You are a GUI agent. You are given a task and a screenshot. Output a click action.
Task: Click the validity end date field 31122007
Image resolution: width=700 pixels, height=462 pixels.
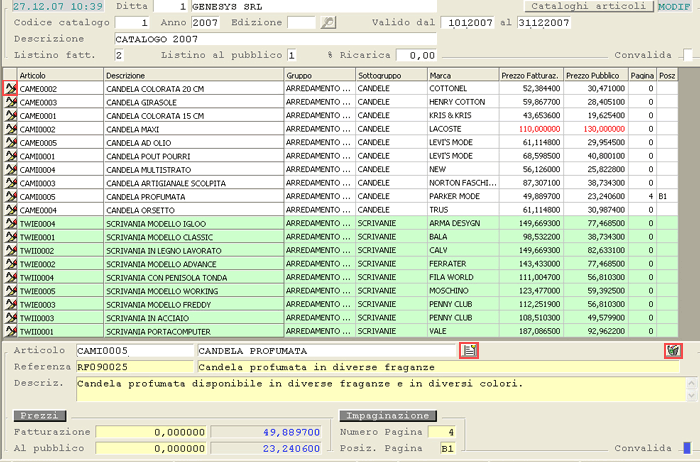544,22
